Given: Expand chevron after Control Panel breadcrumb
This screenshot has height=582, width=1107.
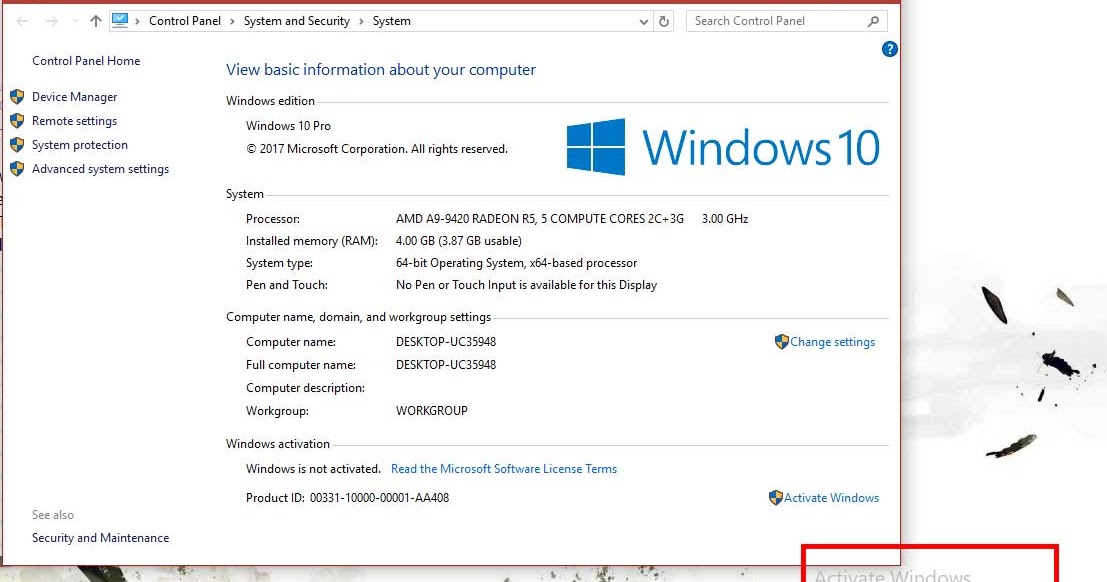Looking at the screenshot, I should (x=232, y=21).
